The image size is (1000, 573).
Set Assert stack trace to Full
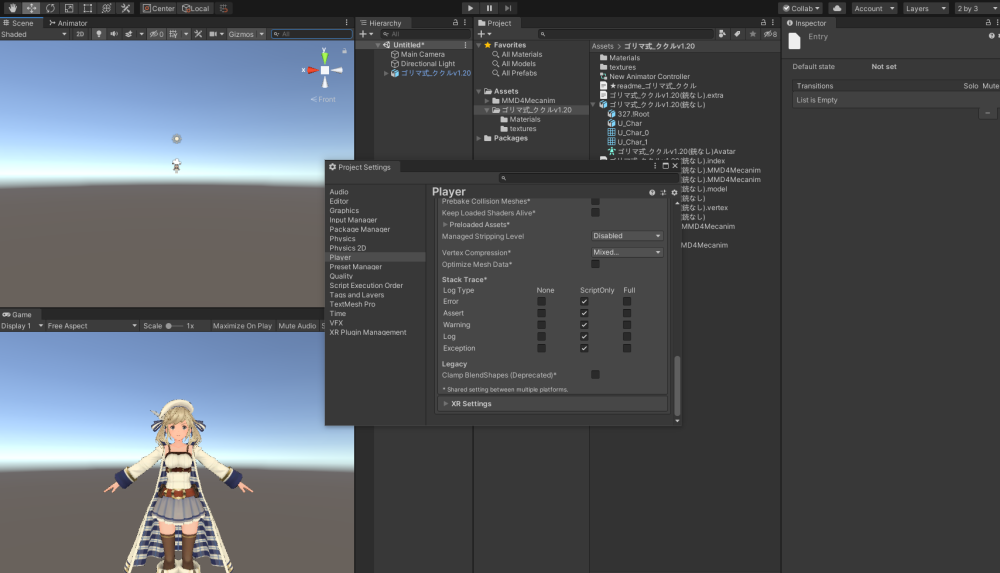(627, 313)
